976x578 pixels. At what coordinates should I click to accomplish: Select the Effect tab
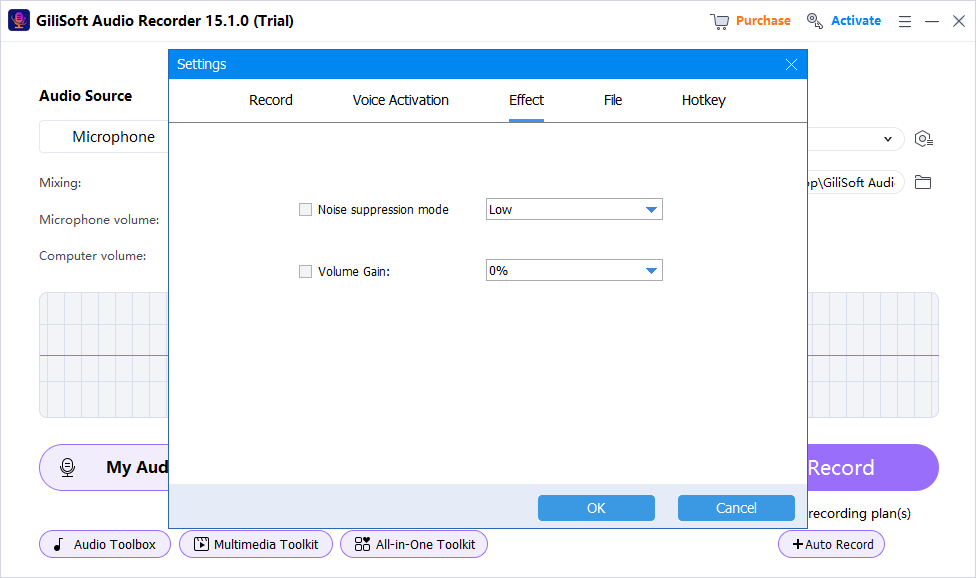click(x=526, y=100)
